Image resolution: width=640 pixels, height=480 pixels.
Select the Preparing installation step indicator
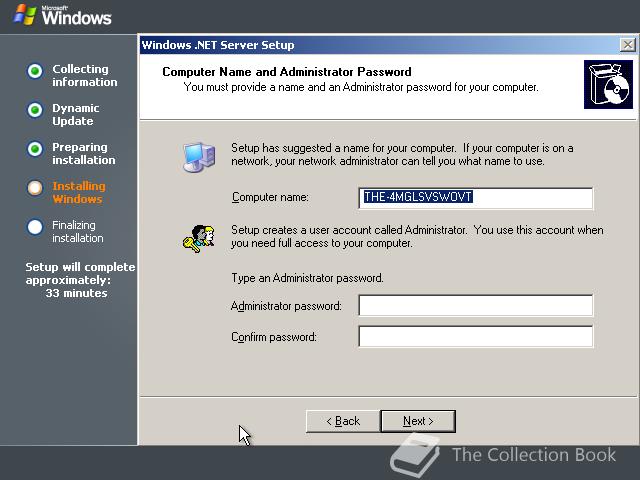click(x=35, y=149)
